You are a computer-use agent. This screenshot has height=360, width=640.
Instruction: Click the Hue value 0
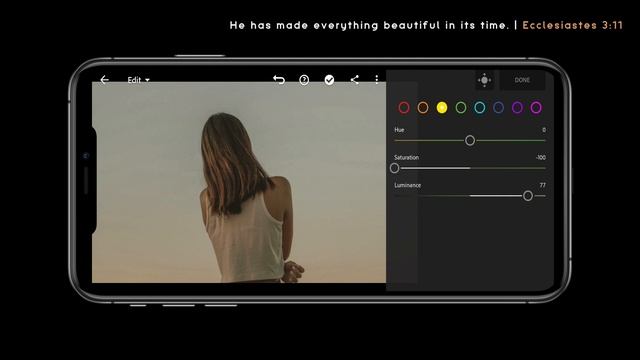pyautogui.click(x=544, y=130)
